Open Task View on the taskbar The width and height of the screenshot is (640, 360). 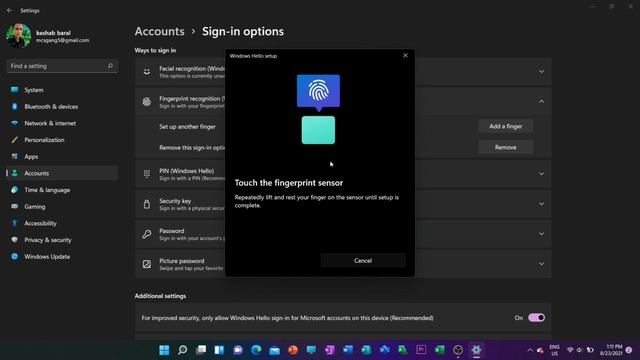click(x=201, y=350)
